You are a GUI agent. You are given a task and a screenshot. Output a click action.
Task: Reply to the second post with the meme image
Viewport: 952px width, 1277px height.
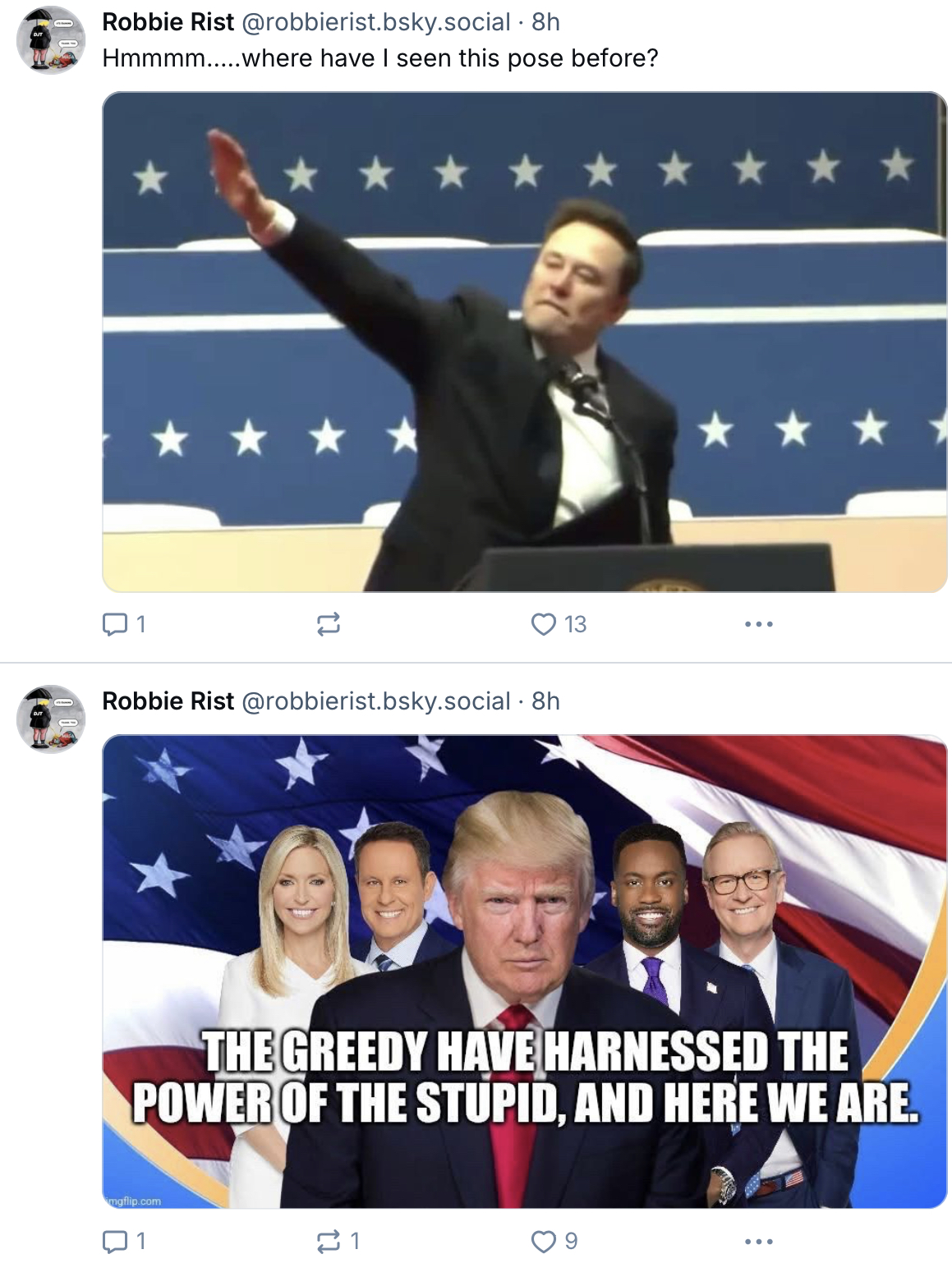pos(123,1241)
